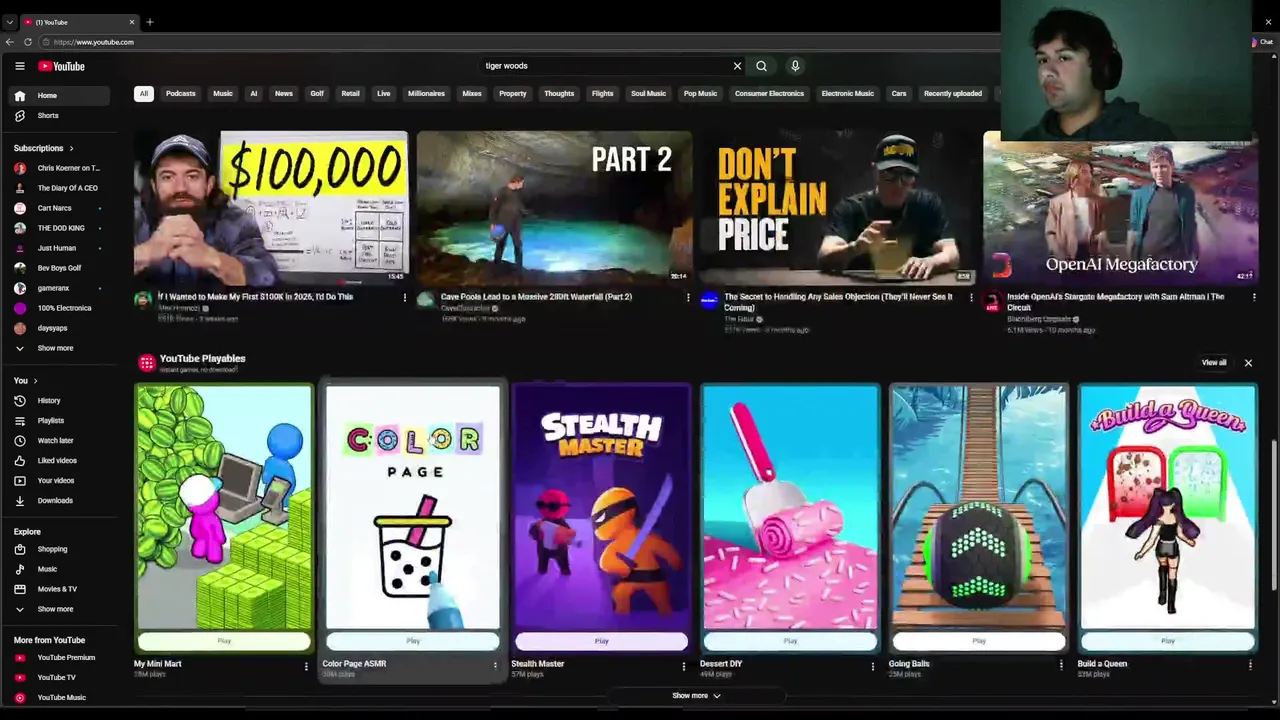Open YouTube Premium in the sidebar
The image size is (1280, 720).
coord(59,657)
